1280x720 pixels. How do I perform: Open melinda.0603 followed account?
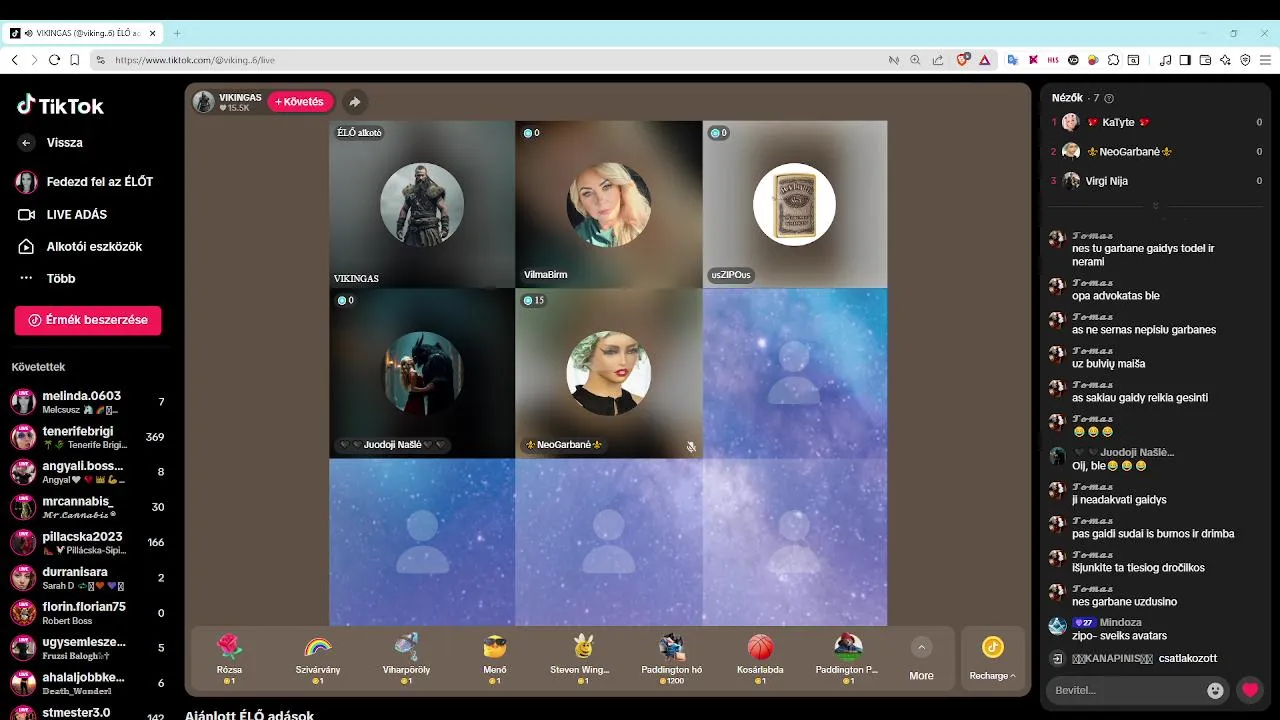coord(88,402)
